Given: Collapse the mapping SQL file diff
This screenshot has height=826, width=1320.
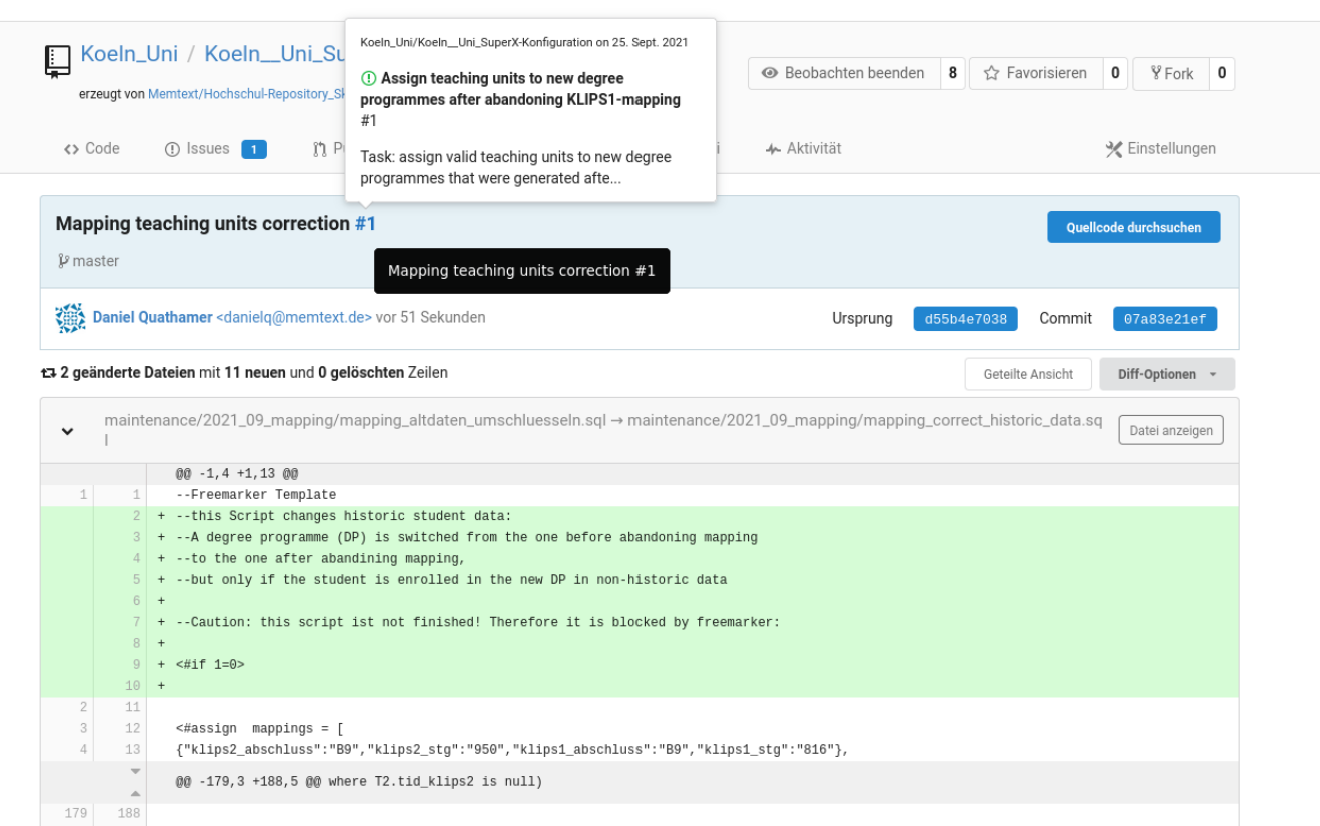Looking at the screenshot, I should click(x=67, y=431).
